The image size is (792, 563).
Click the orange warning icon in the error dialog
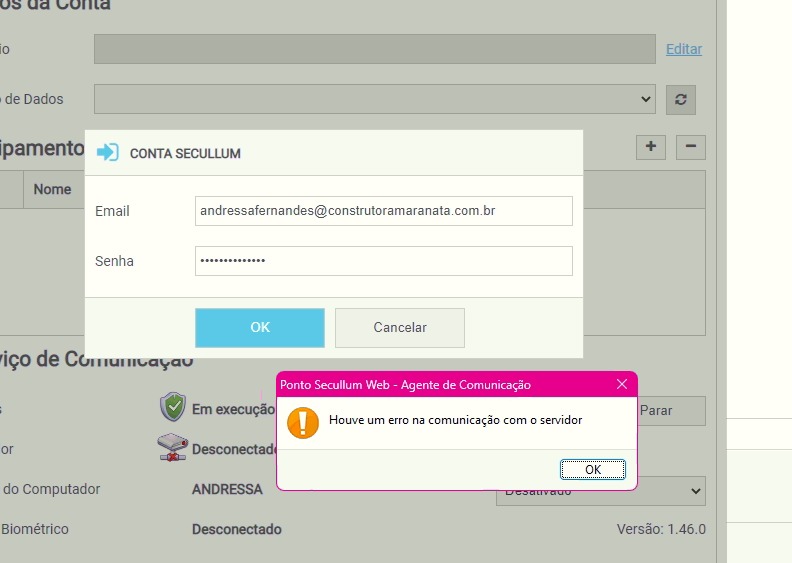302,421
